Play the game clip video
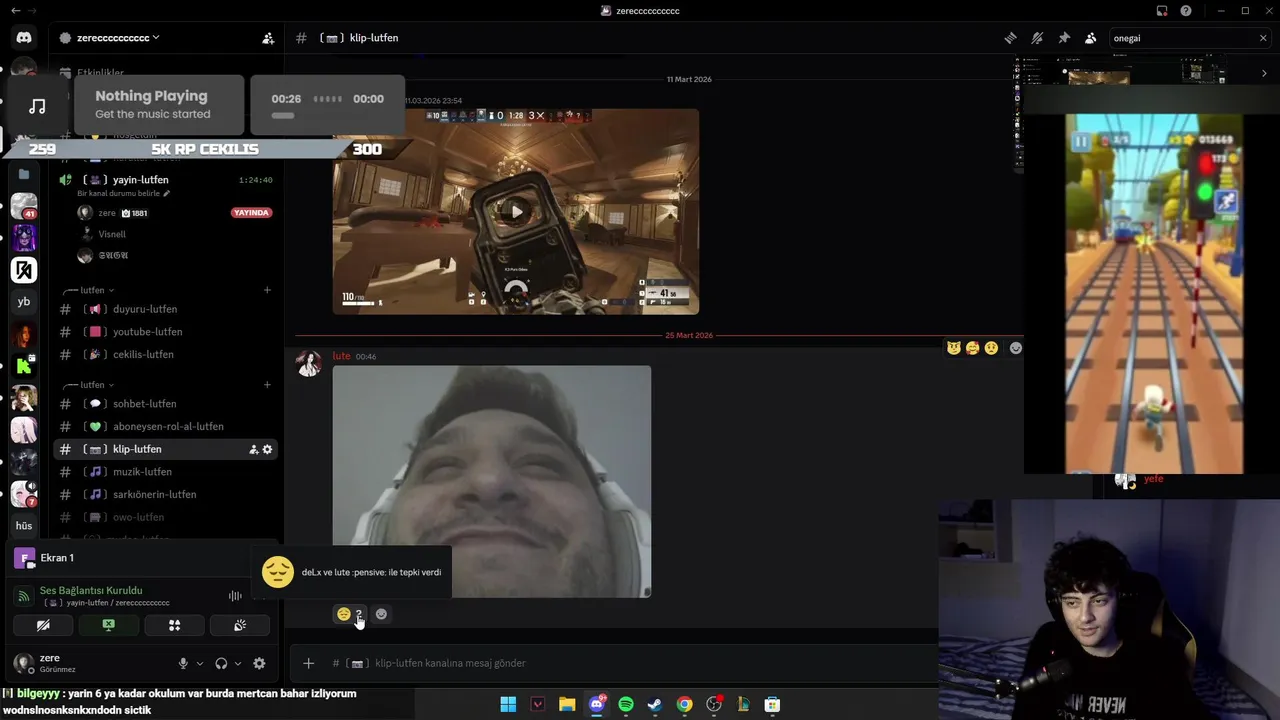This screenshot has height=720, width=1280. [516, 211]
